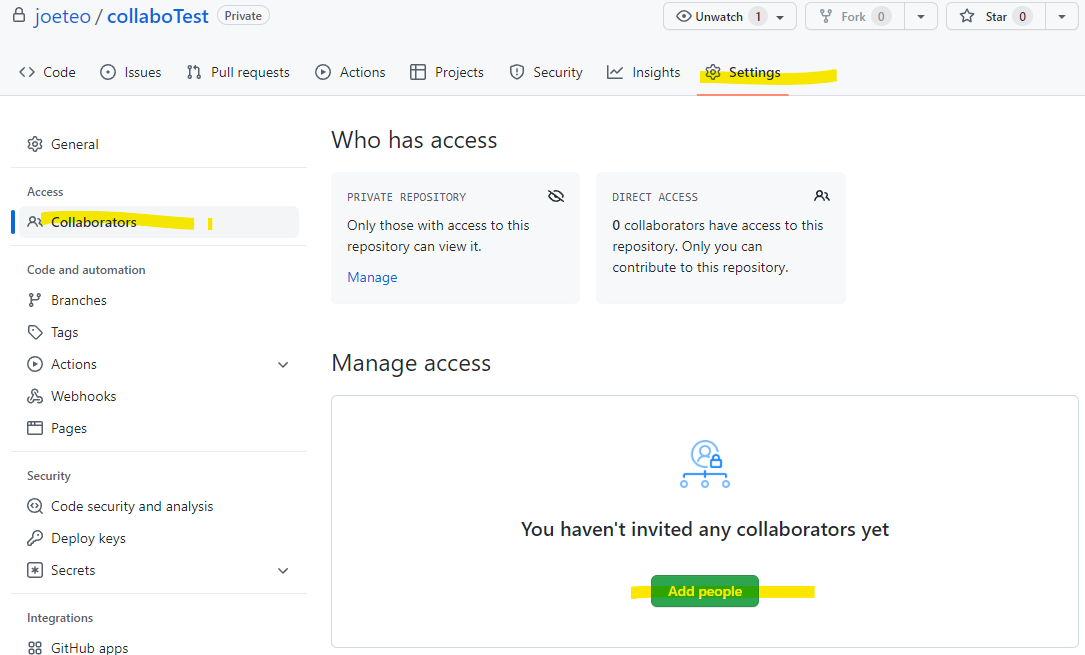The width and height of the screenshot is (1085, 655).
Task: Click the Pages browser icon
Action: (x=35, y=428)
